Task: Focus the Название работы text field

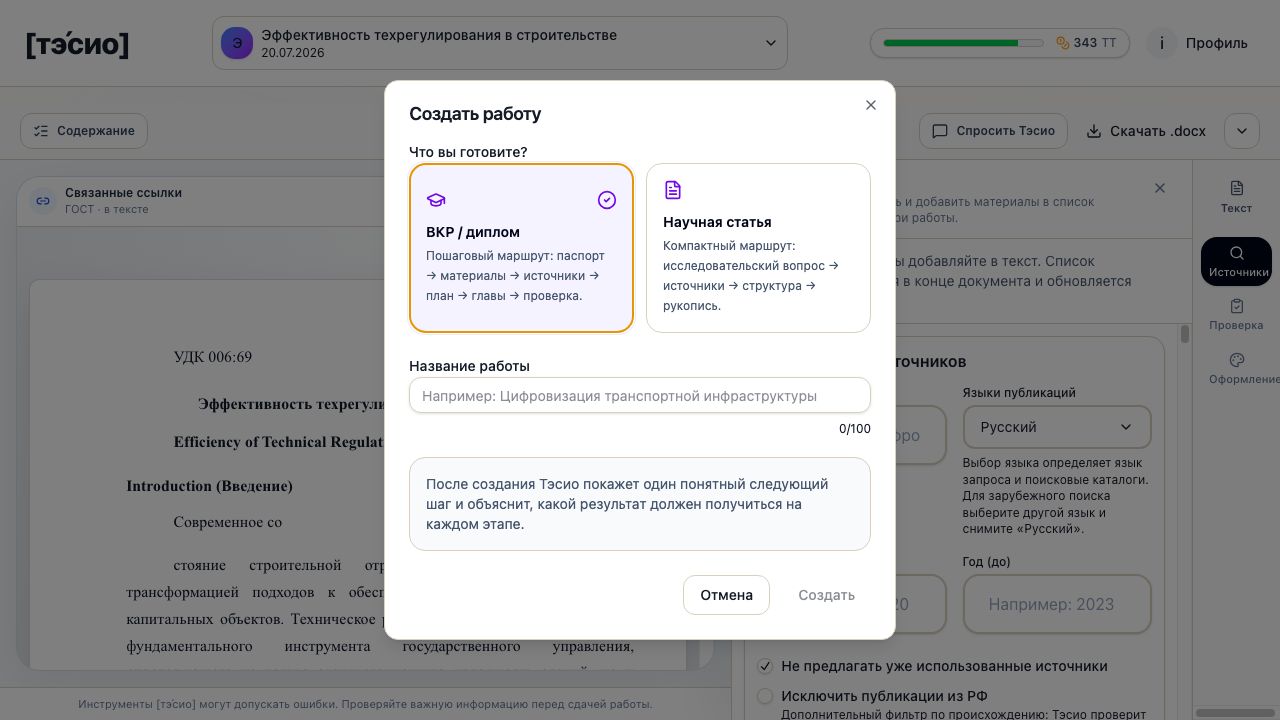Action: tap(640, 396)
